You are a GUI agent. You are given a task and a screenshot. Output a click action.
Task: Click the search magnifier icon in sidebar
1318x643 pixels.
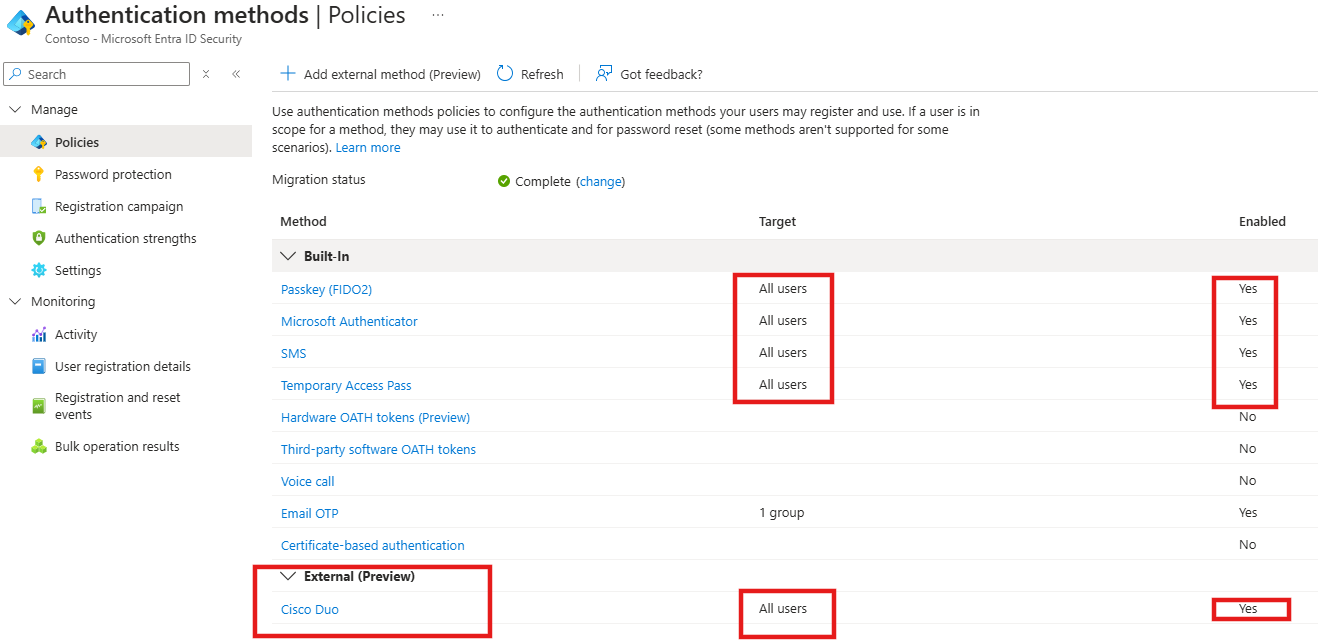(x=15, y=74)
